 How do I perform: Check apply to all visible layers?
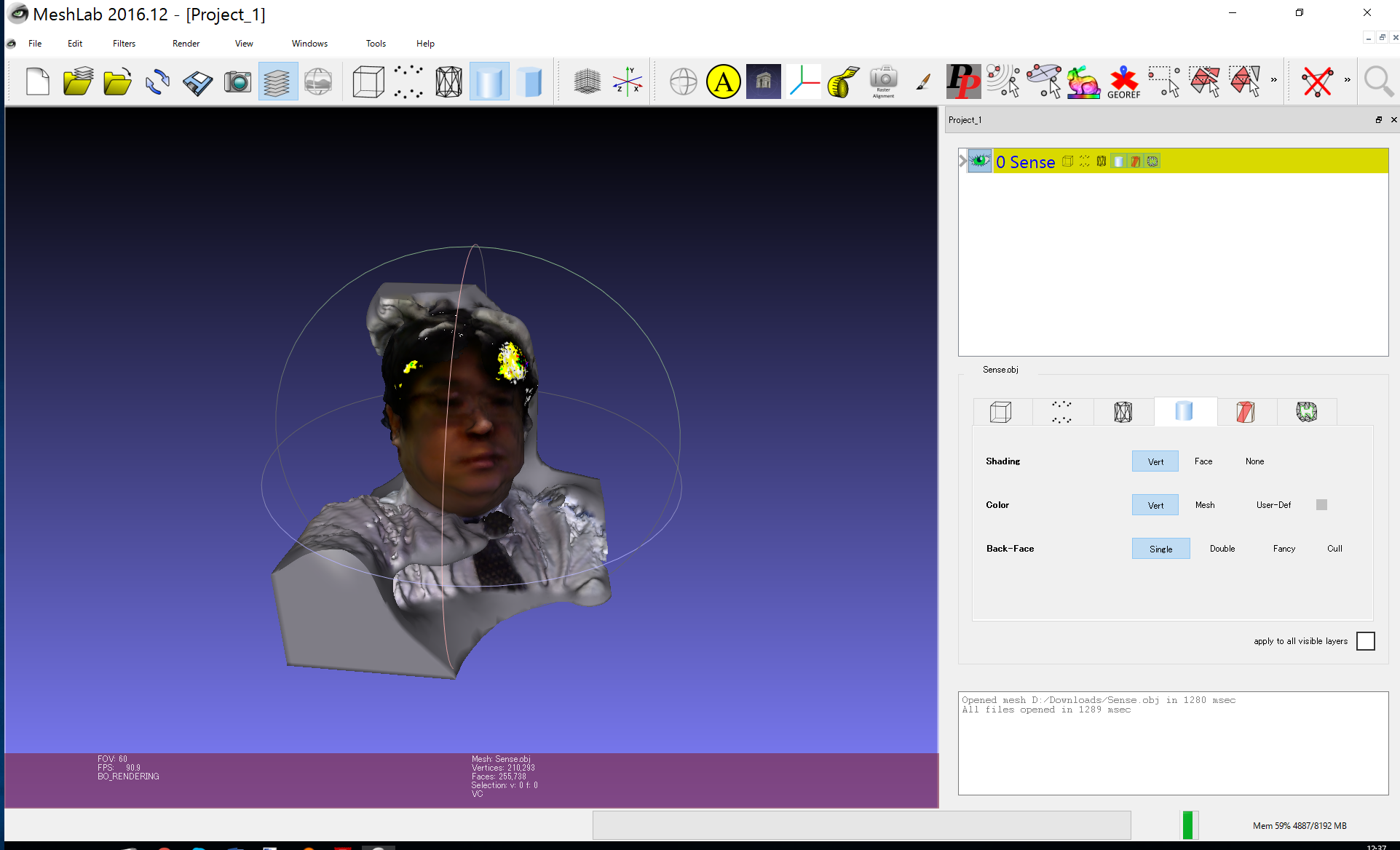[1365, 641]
